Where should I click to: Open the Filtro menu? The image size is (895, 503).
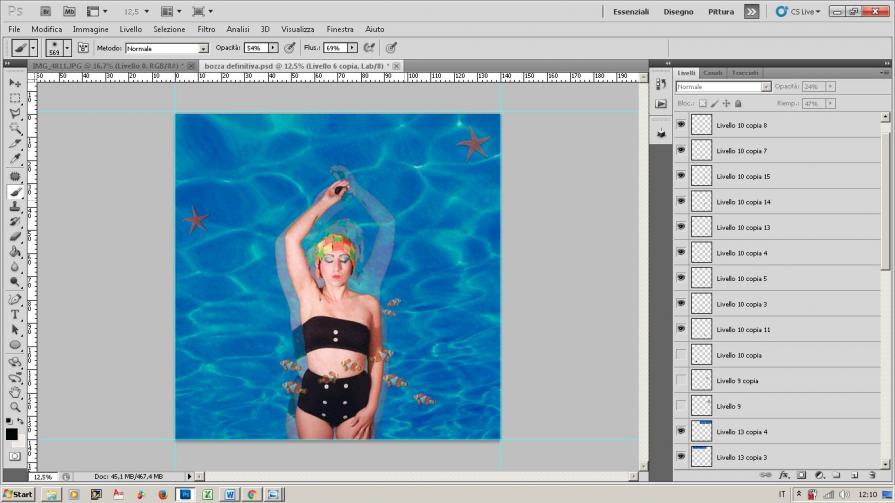[206, 30]
